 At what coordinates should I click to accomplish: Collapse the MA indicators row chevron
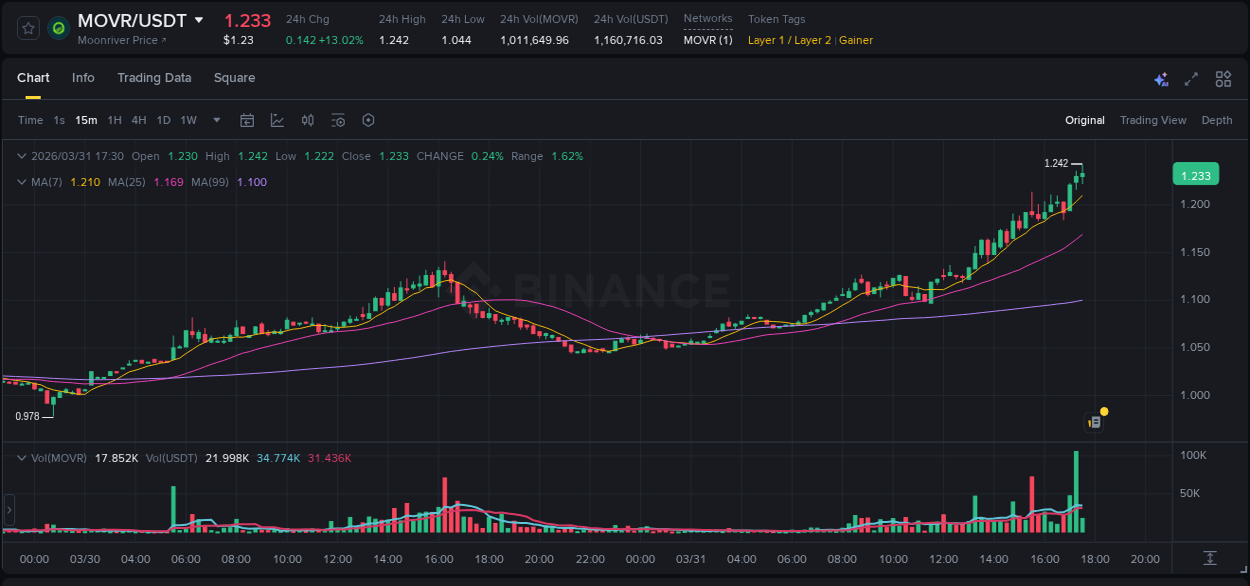(x=21, y=182)
